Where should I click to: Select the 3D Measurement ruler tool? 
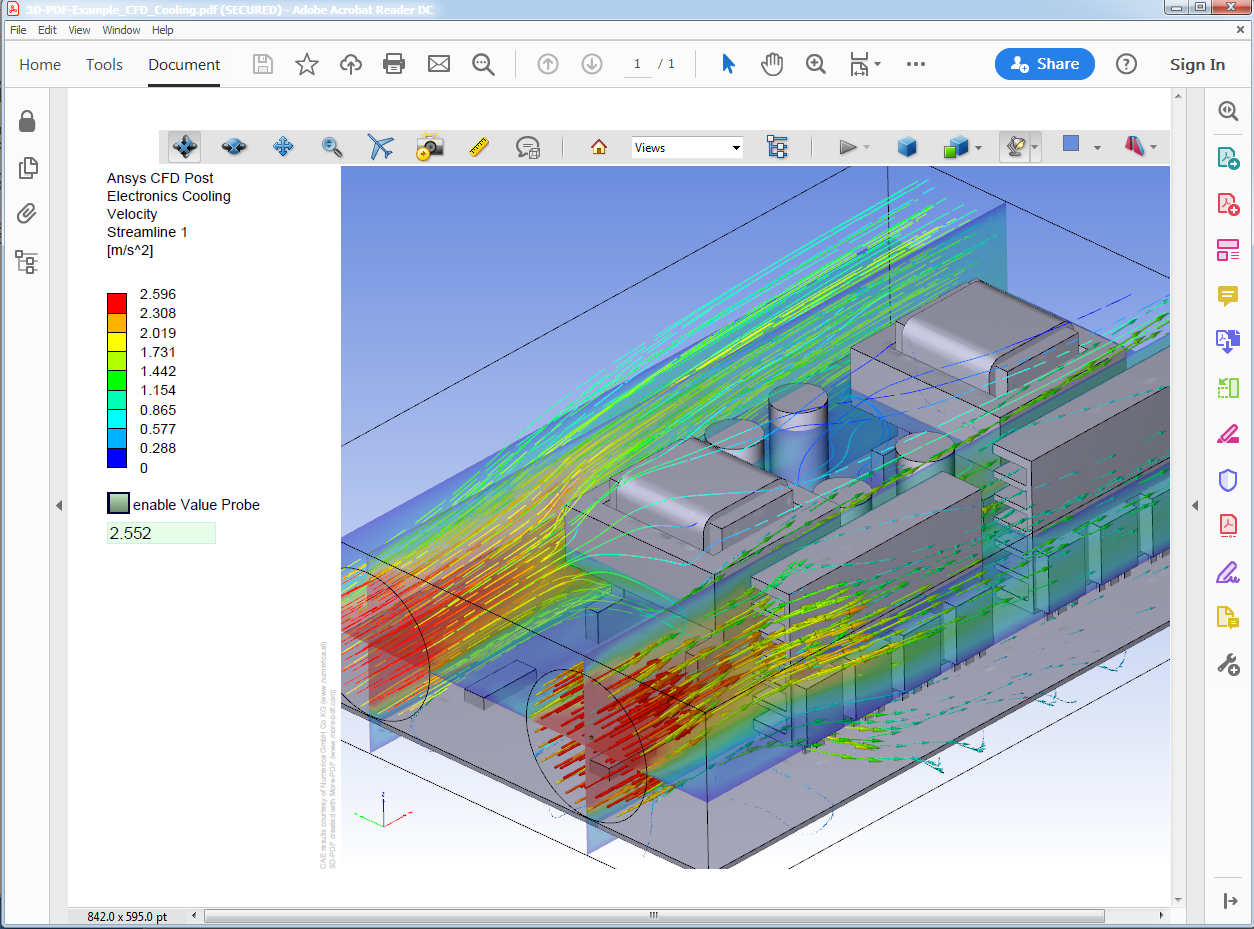click(x=479, y=147)
